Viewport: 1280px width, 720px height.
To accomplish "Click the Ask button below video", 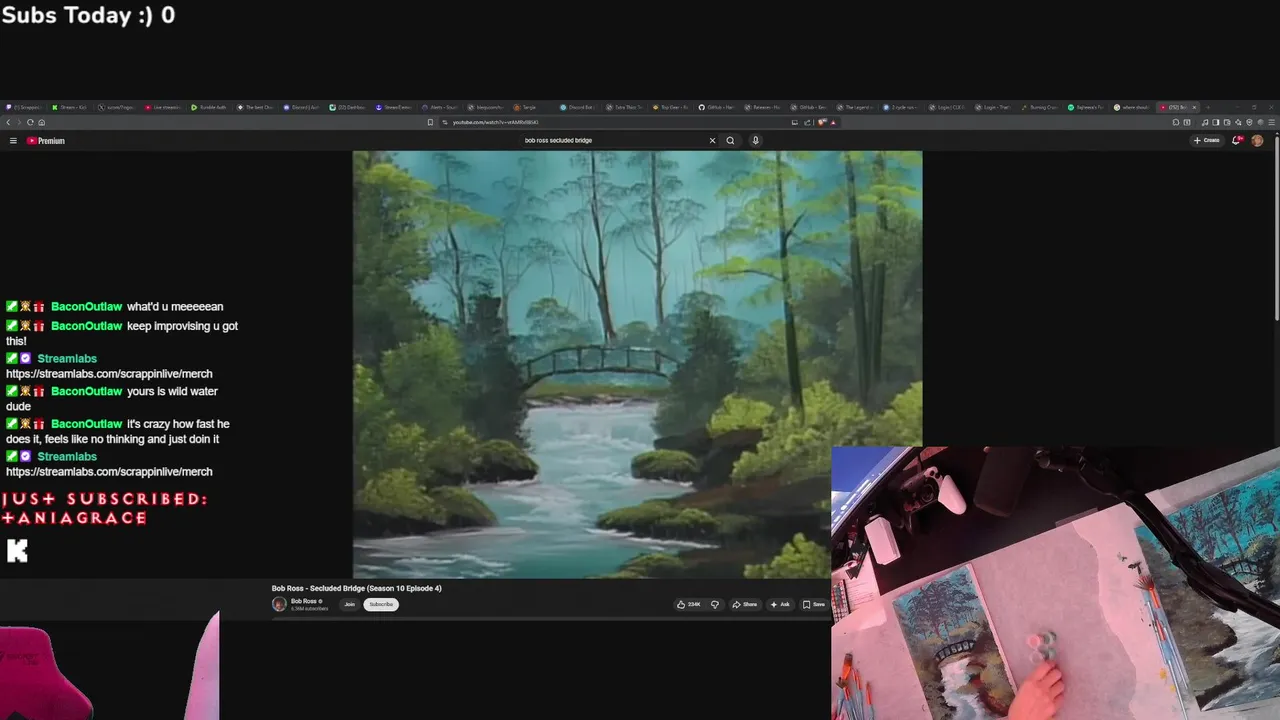I will pyautogui.click(x=780, y=604).
